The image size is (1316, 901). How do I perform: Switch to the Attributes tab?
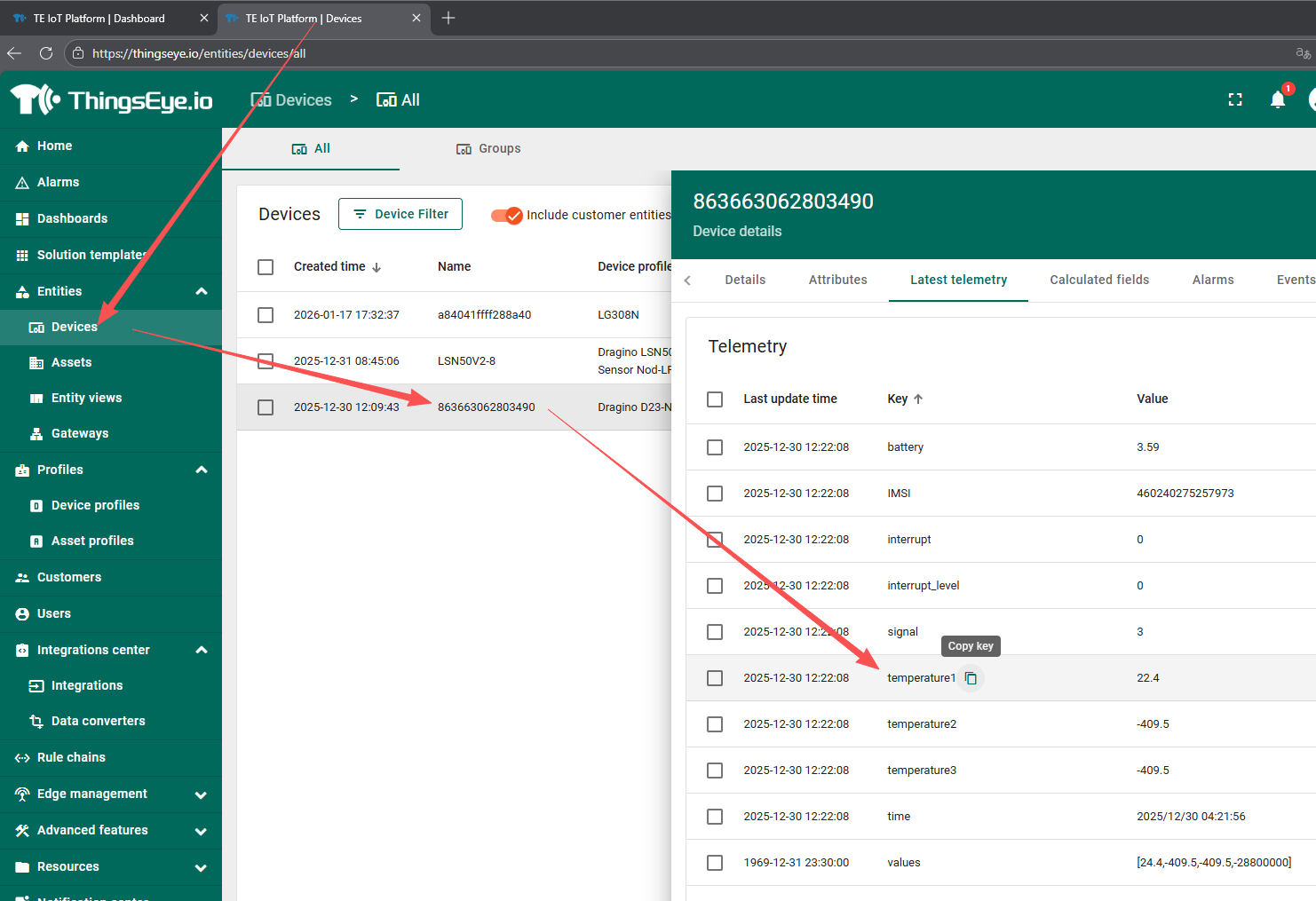tap(837, 280)
